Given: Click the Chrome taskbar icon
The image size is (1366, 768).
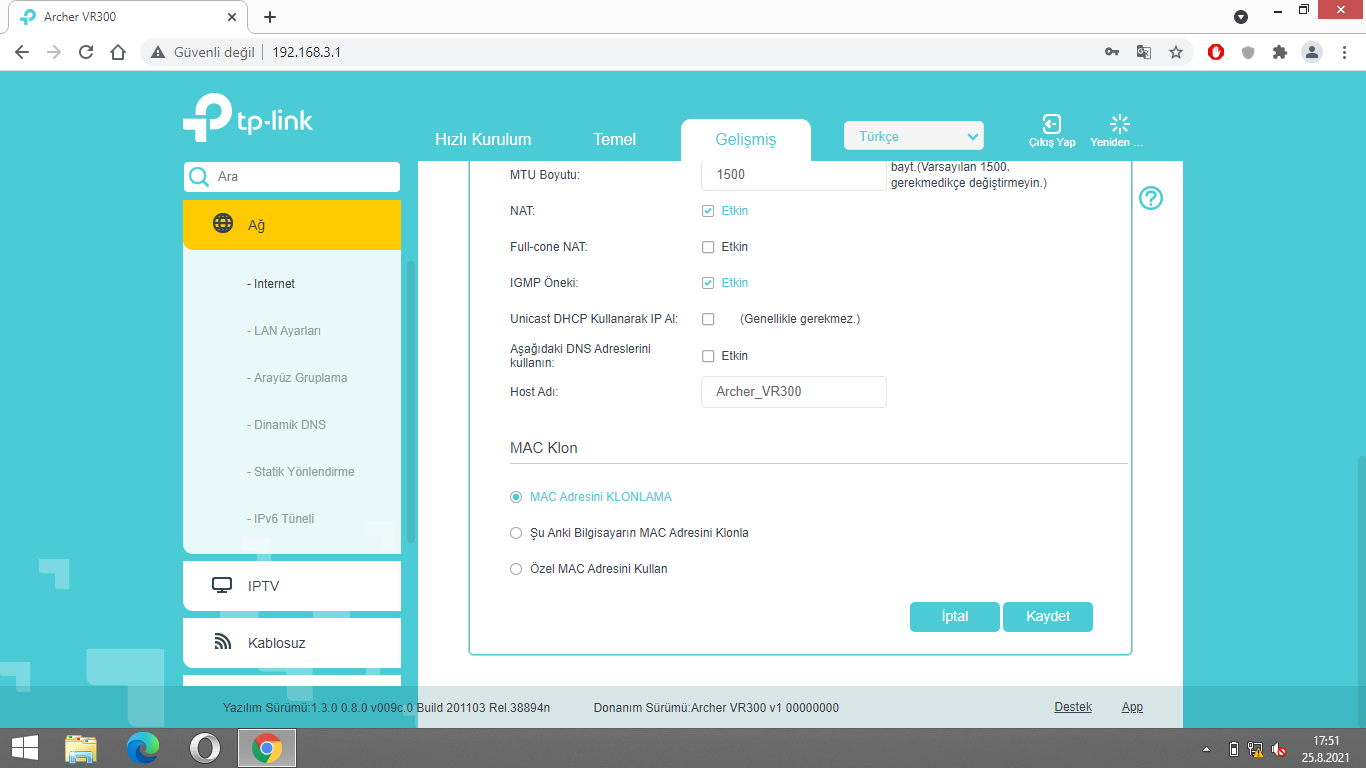Looking at the screenshot, I should 266,748.
